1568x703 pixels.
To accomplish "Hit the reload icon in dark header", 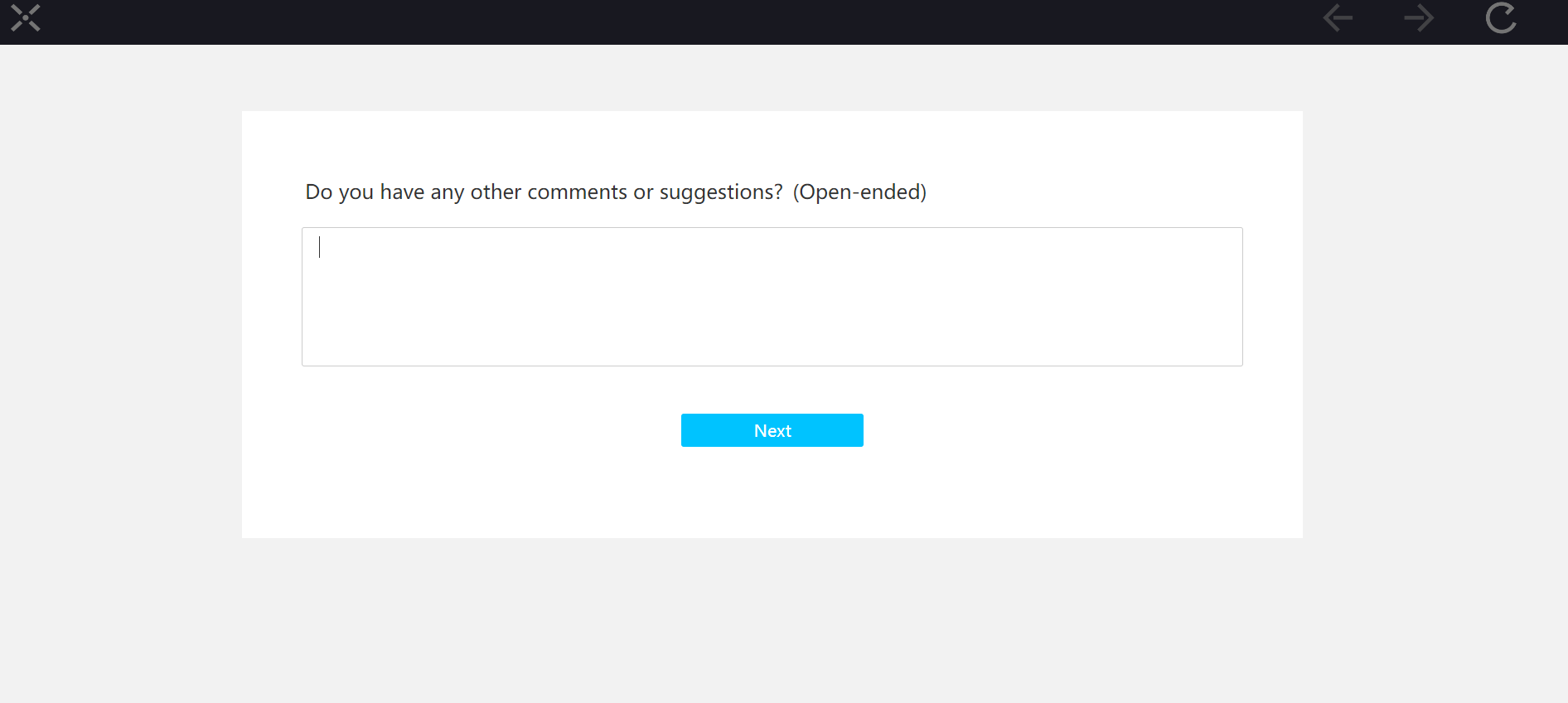I will [x=1501, y=18].
